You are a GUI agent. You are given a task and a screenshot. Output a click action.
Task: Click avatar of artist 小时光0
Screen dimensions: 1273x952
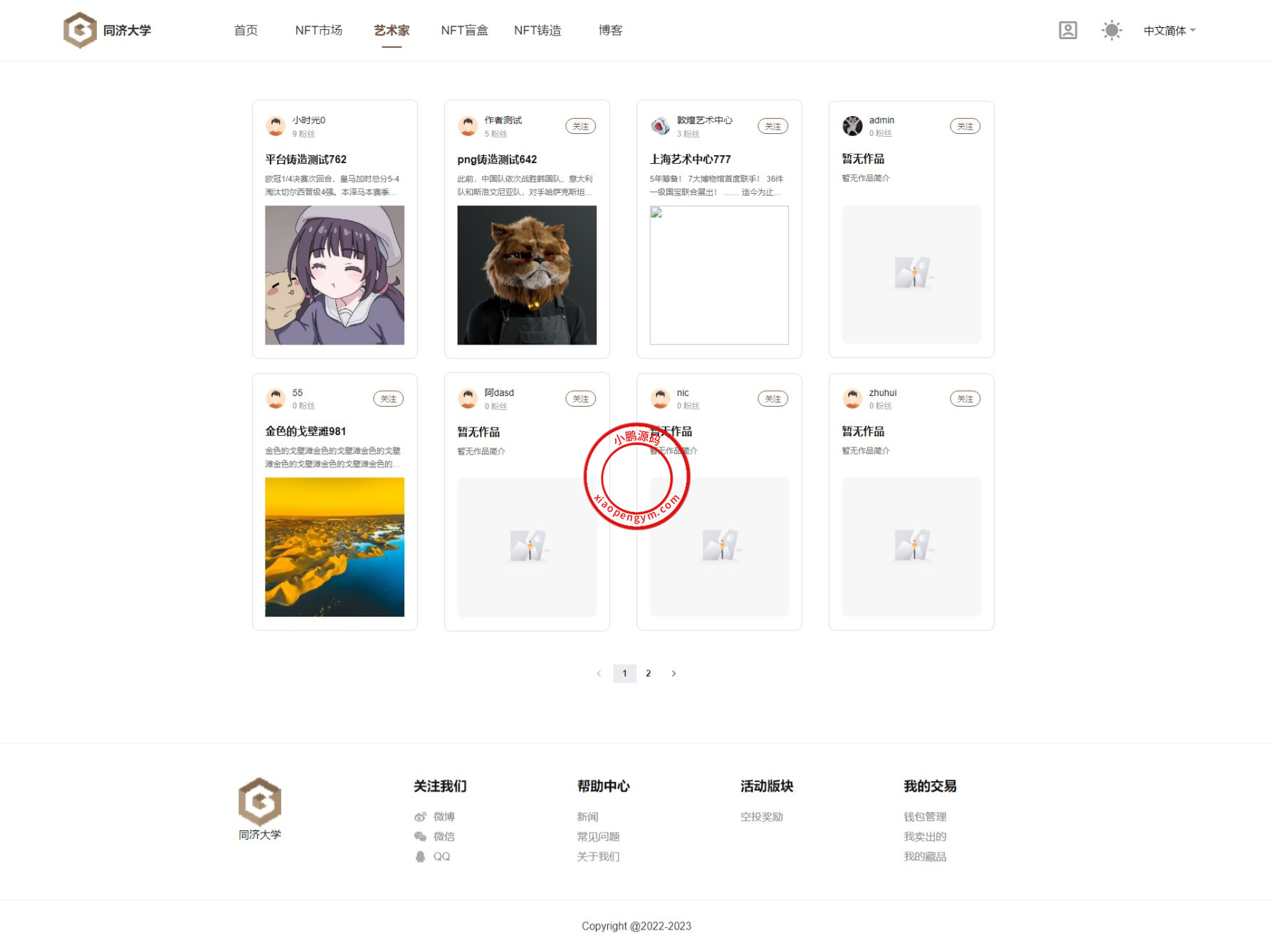click(x=276, y=126)
